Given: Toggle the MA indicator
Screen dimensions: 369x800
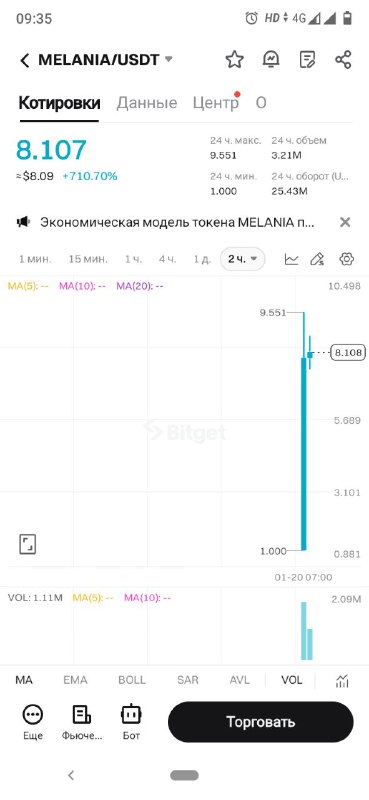Looking at the screenshot, I should click(24, 680).
